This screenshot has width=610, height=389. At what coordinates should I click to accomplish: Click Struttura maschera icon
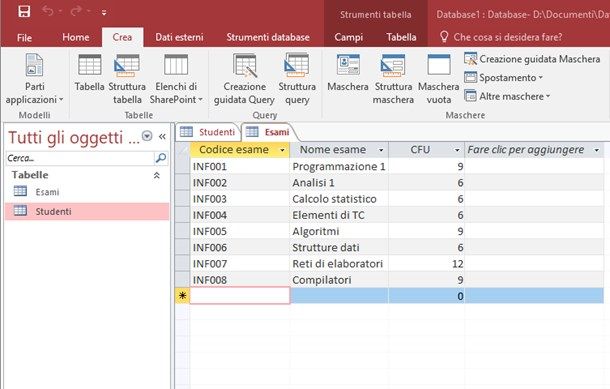[393, 79]
